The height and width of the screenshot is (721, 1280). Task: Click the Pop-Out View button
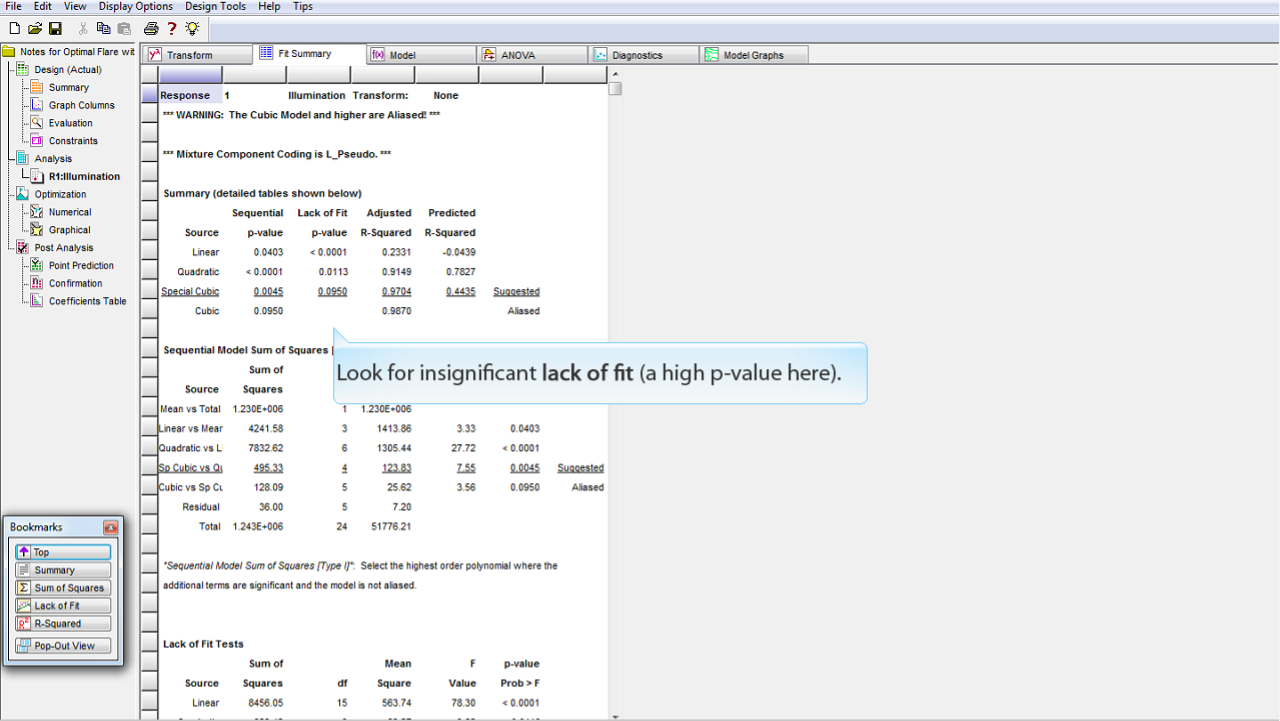point(63,646)
